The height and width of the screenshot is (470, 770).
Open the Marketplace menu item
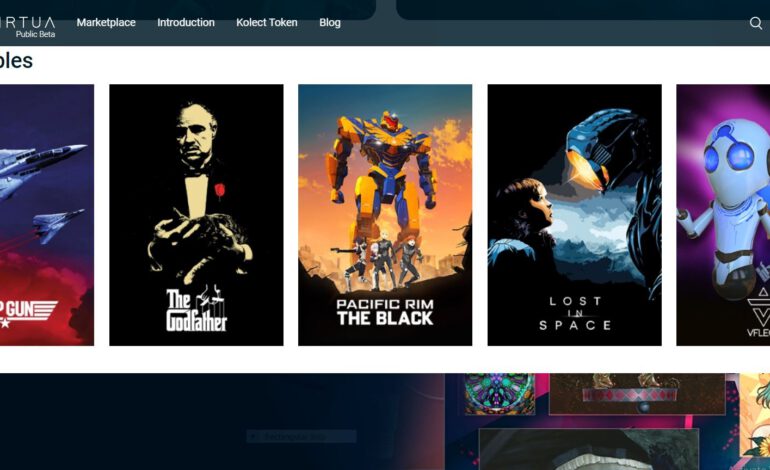(x=106, y=23)
